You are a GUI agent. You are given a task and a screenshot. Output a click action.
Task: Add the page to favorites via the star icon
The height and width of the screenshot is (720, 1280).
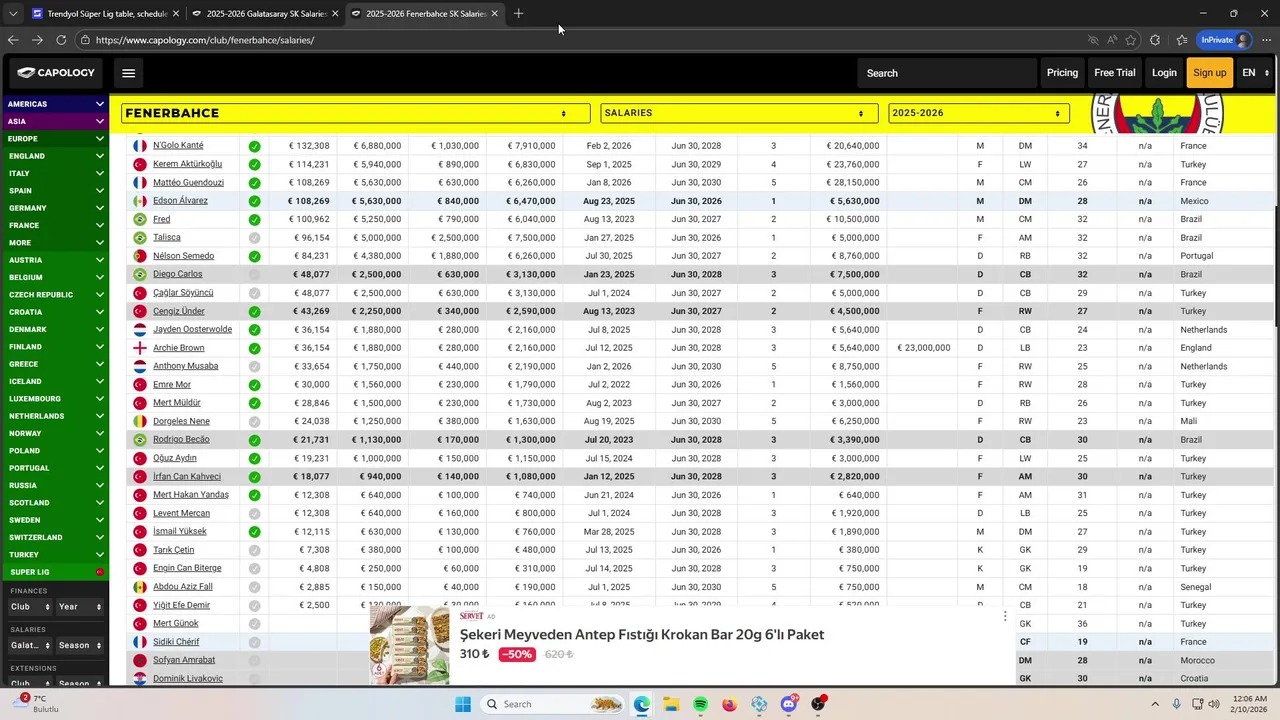coord(1131,40)
